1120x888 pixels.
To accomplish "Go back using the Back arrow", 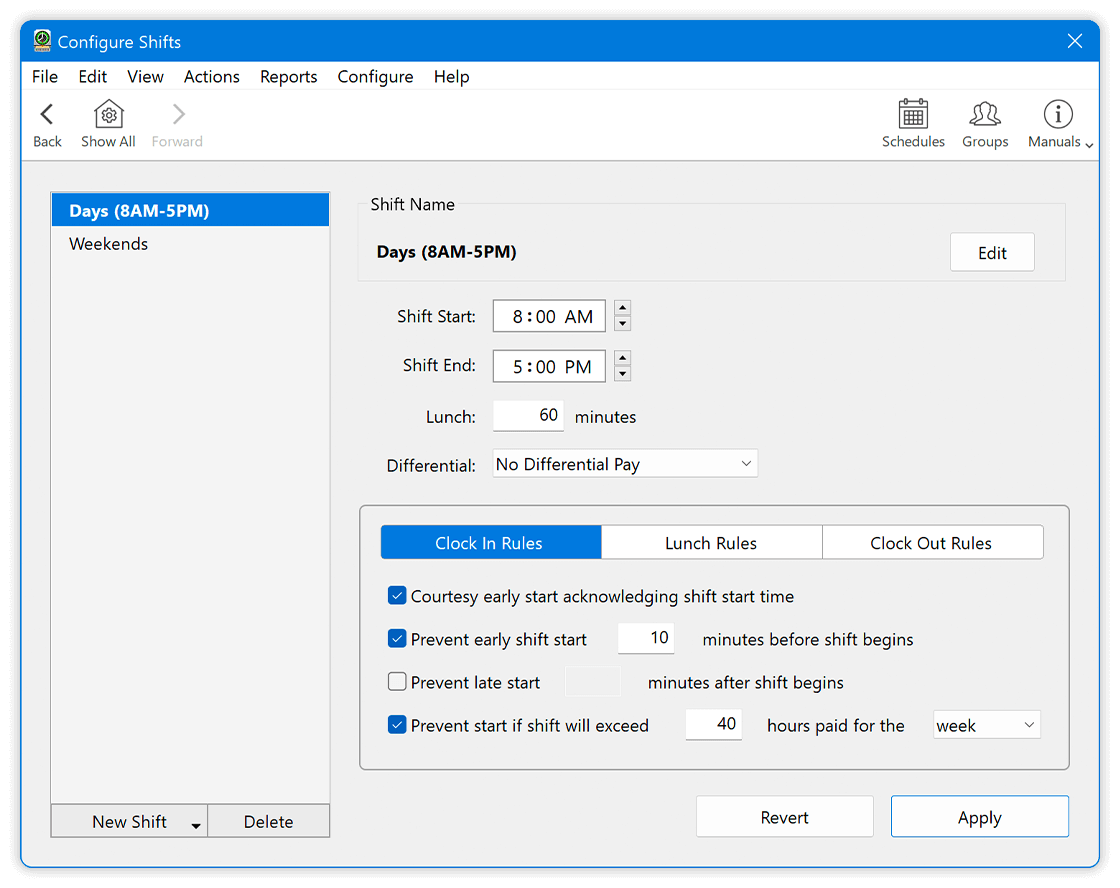I will (x=47, y=114).
